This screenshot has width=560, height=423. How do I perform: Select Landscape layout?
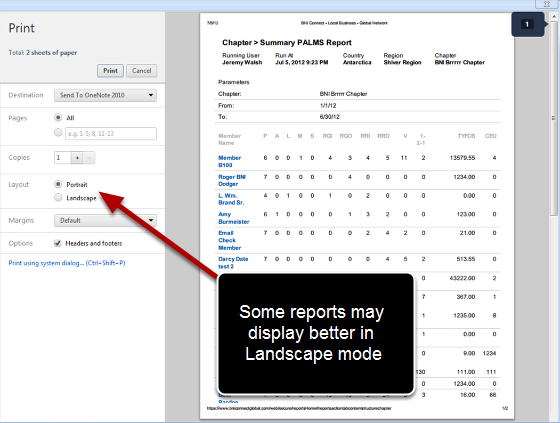(58, 197)
